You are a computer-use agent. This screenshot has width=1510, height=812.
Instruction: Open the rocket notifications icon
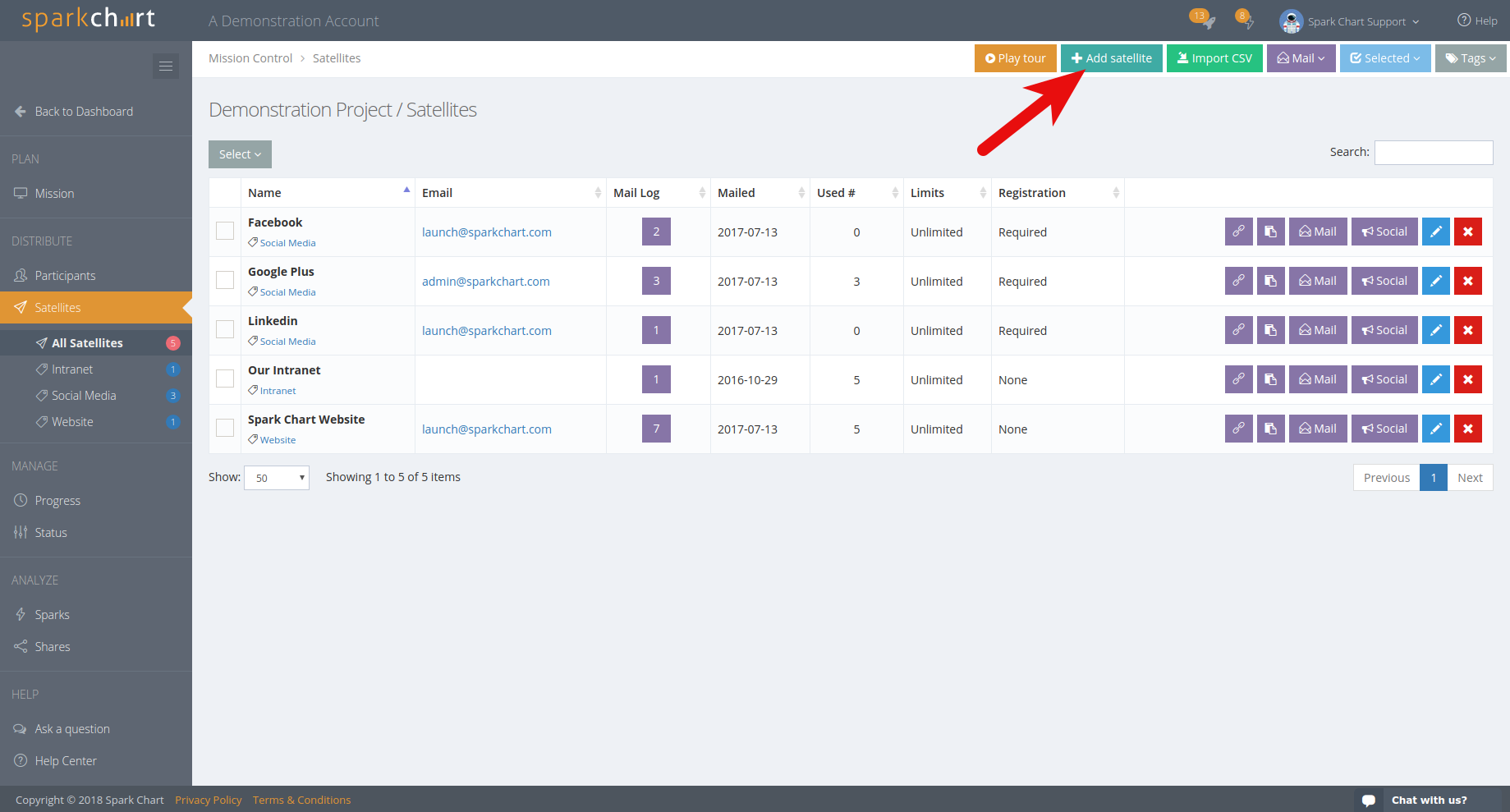click(1204, 21)
